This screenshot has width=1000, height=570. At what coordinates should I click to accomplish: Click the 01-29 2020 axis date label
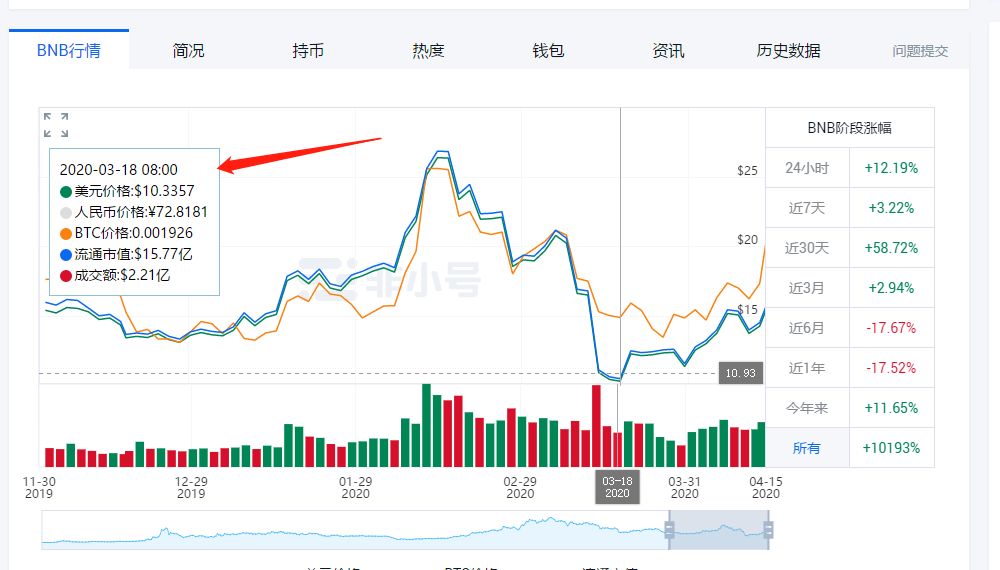[355, 487]
